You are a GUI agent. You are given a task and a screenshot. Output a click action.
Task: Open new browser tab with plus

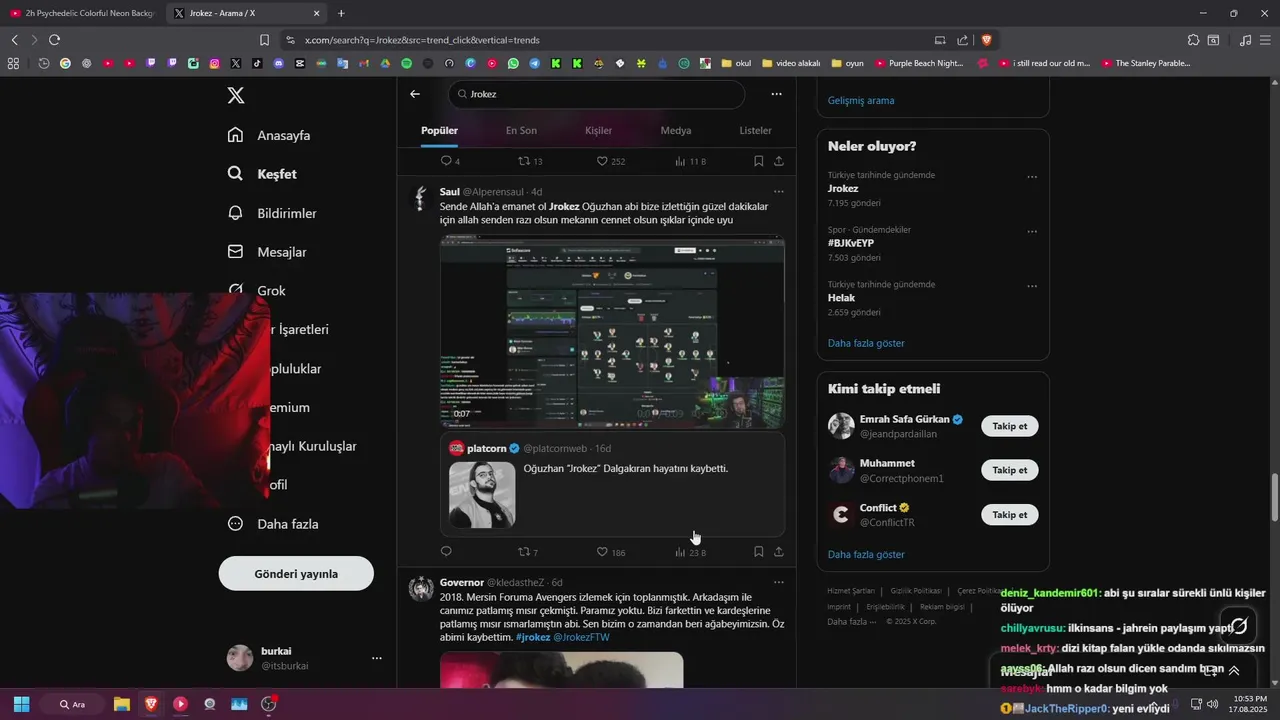click(x=341, y=13)
